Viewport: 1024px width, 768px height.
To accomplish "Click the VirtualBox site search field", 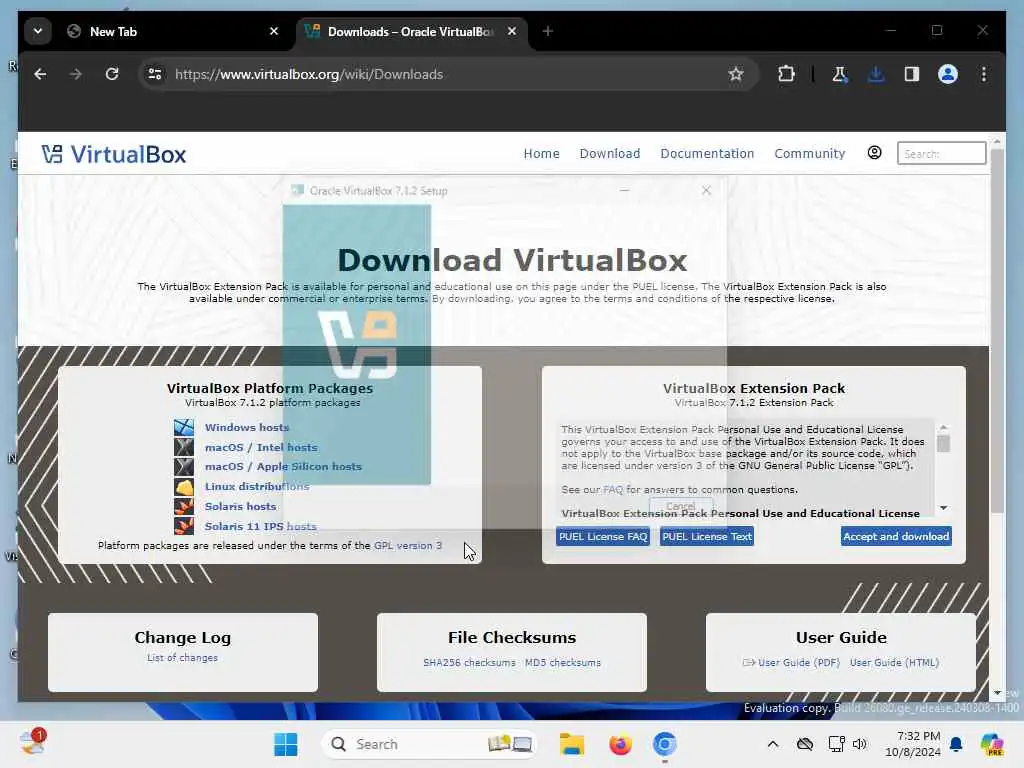I will point(941,153).
